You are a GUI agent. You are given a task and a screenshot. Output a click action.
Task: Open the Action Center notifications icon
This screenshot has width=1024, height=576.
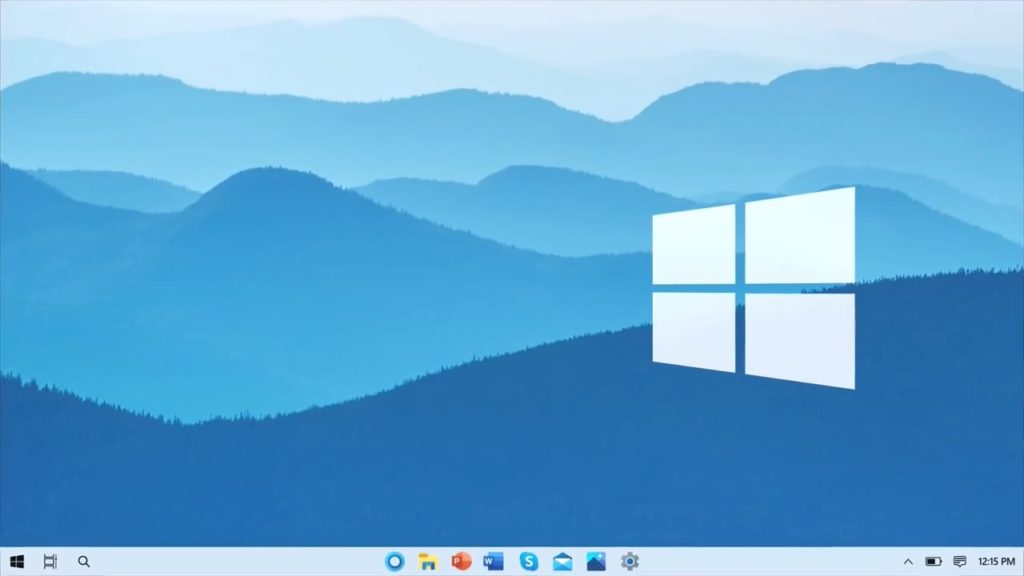[x=960, y=562]
